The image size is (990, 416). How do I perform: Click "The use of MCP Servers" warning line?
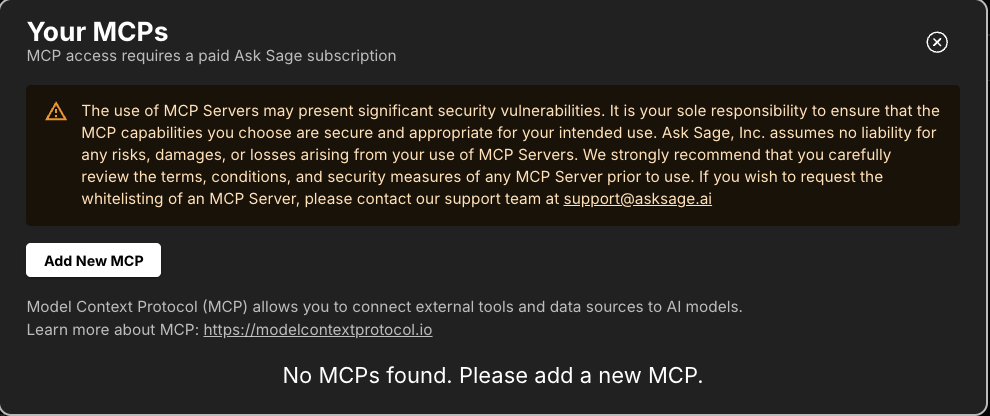(511, 110)
